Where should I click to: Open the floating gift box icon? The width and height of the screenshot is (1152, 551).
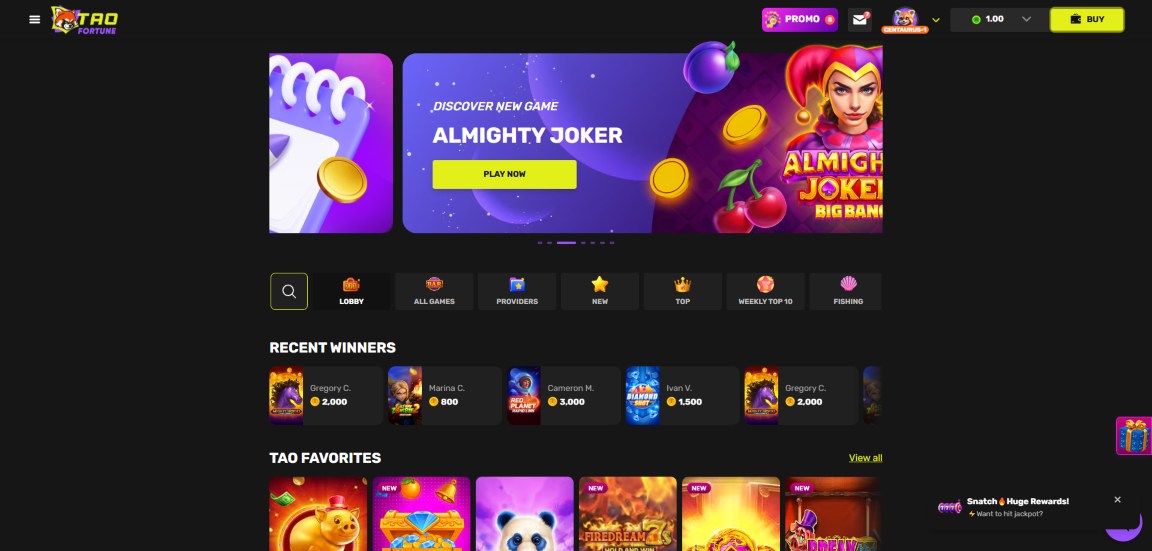point(1134,436)
